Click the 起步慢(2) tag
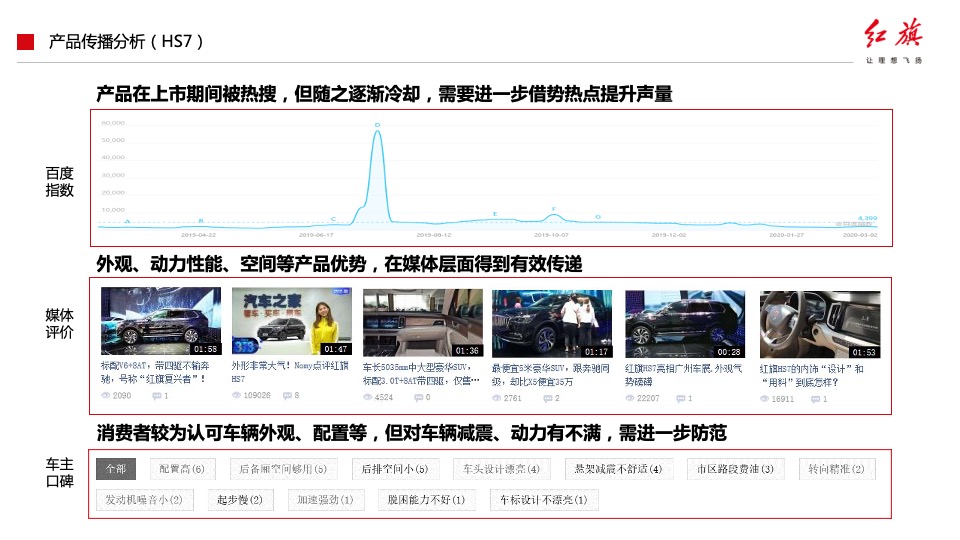The height and width of the screenshot is (540, 960). pos(240,500)
